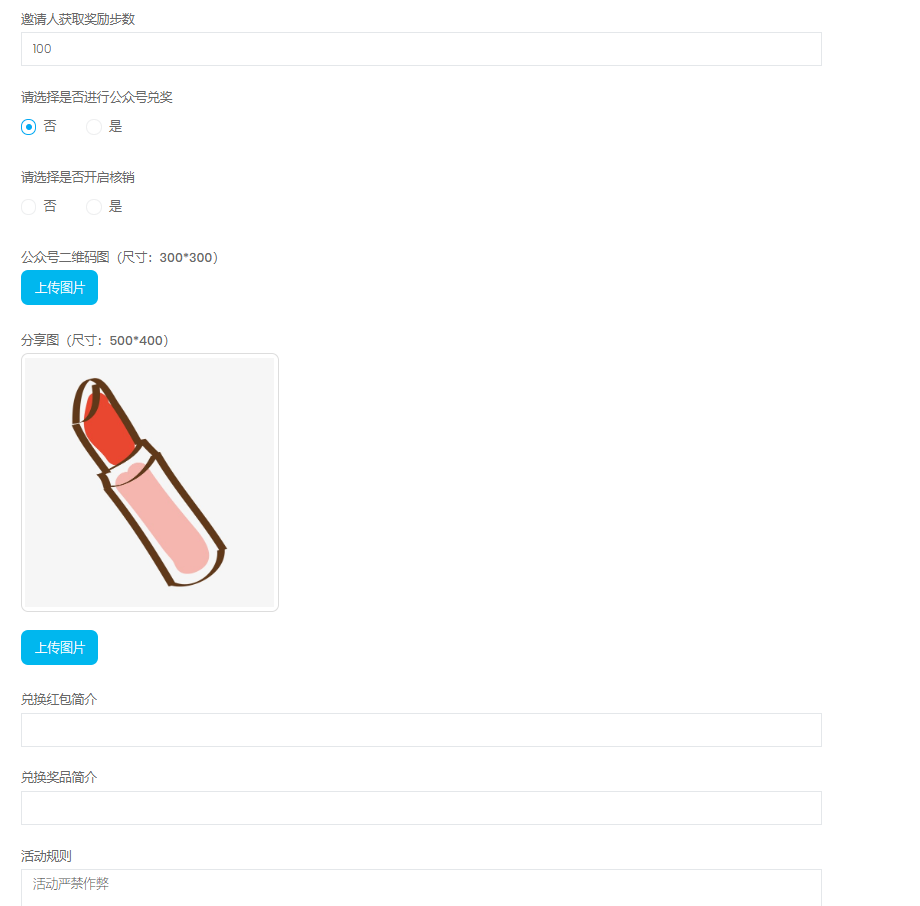Click the 邀请人获取奖励步数 label
This screenshot has width=920, height=906.
pos(78,19)
